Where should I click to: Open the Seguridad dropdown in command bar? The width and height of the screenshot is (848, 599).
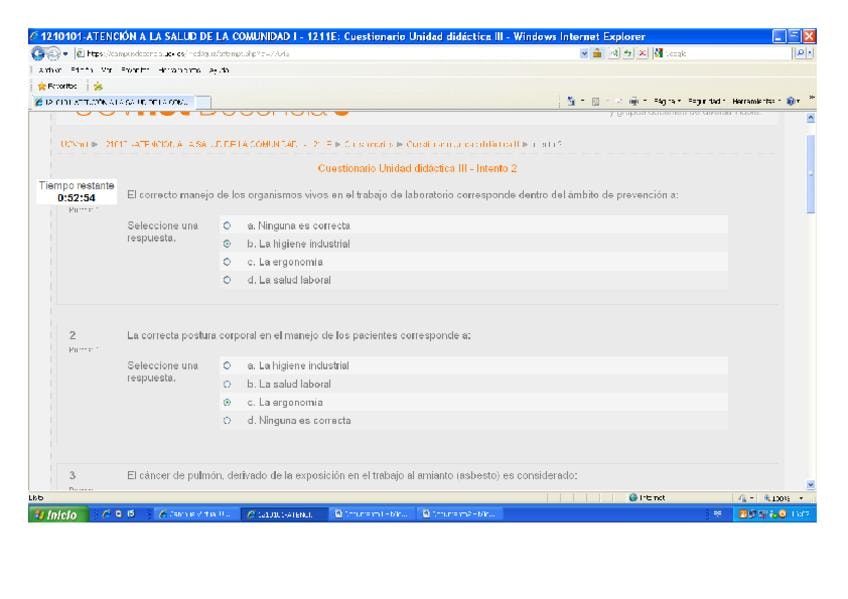(706, 101)
